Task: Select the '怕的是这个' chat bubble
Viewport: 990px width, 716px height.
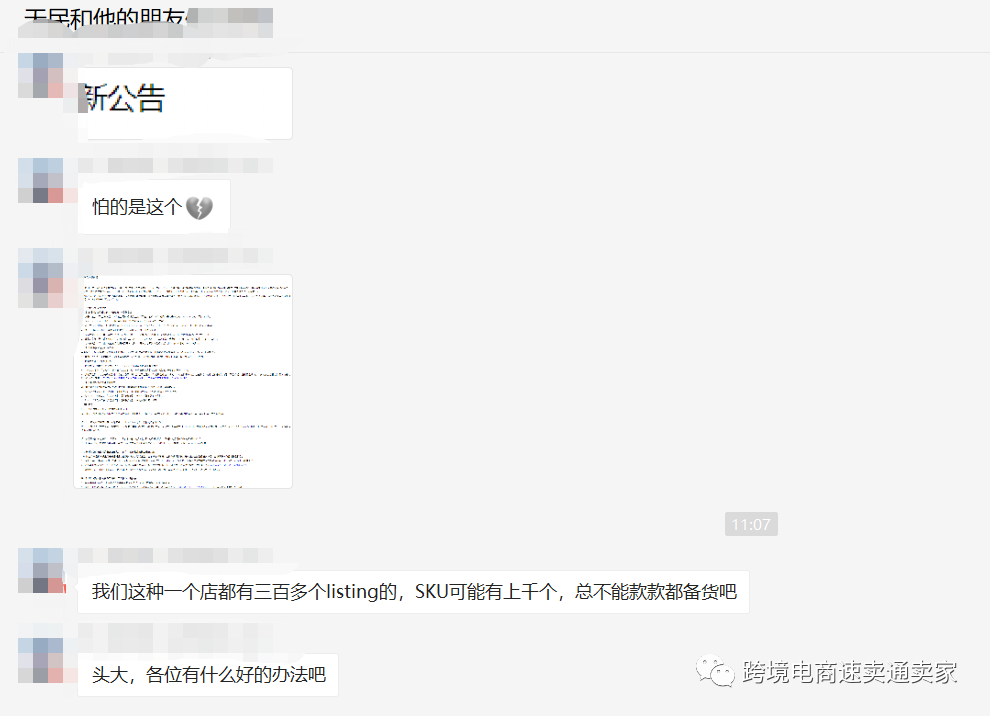Action: (152, 205)
